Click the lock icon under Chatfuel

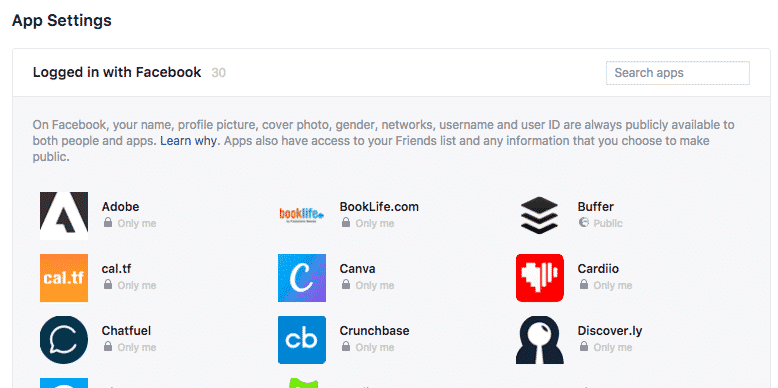click(108, 347)
